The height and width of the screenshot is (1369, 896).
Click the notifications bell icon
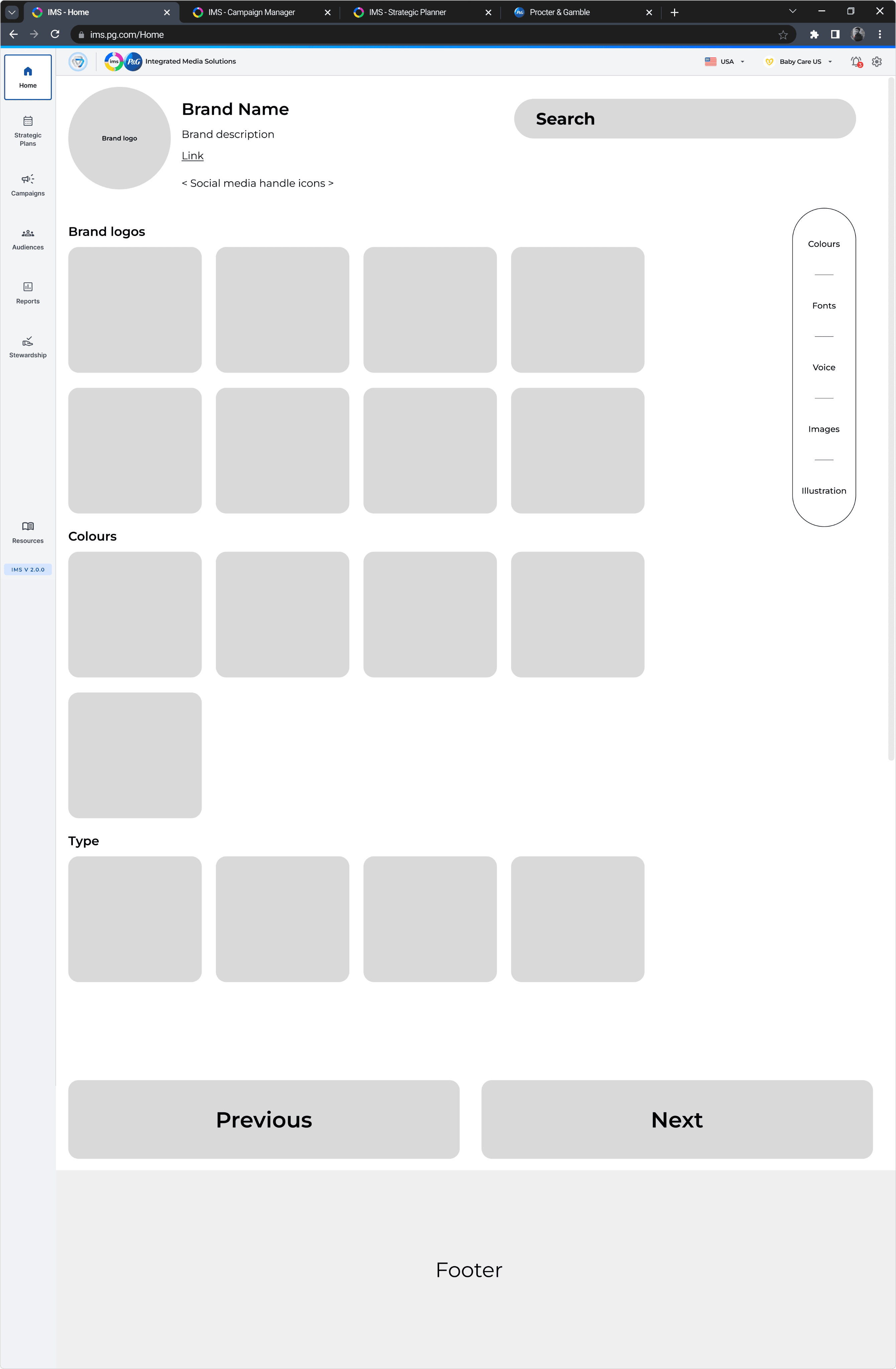(x=856, y=61)
